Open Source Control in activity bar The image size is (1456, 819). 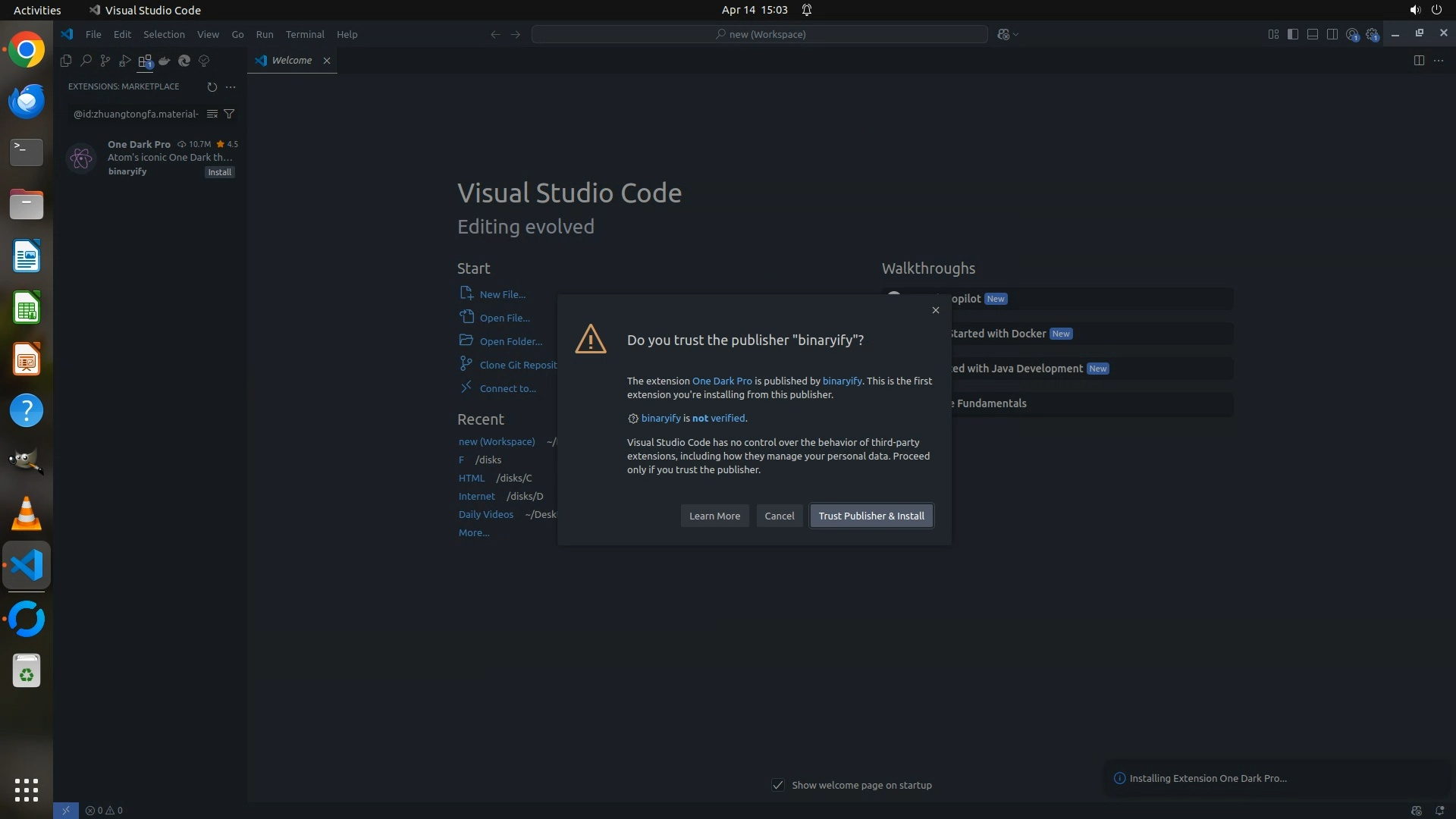(105, 61)
